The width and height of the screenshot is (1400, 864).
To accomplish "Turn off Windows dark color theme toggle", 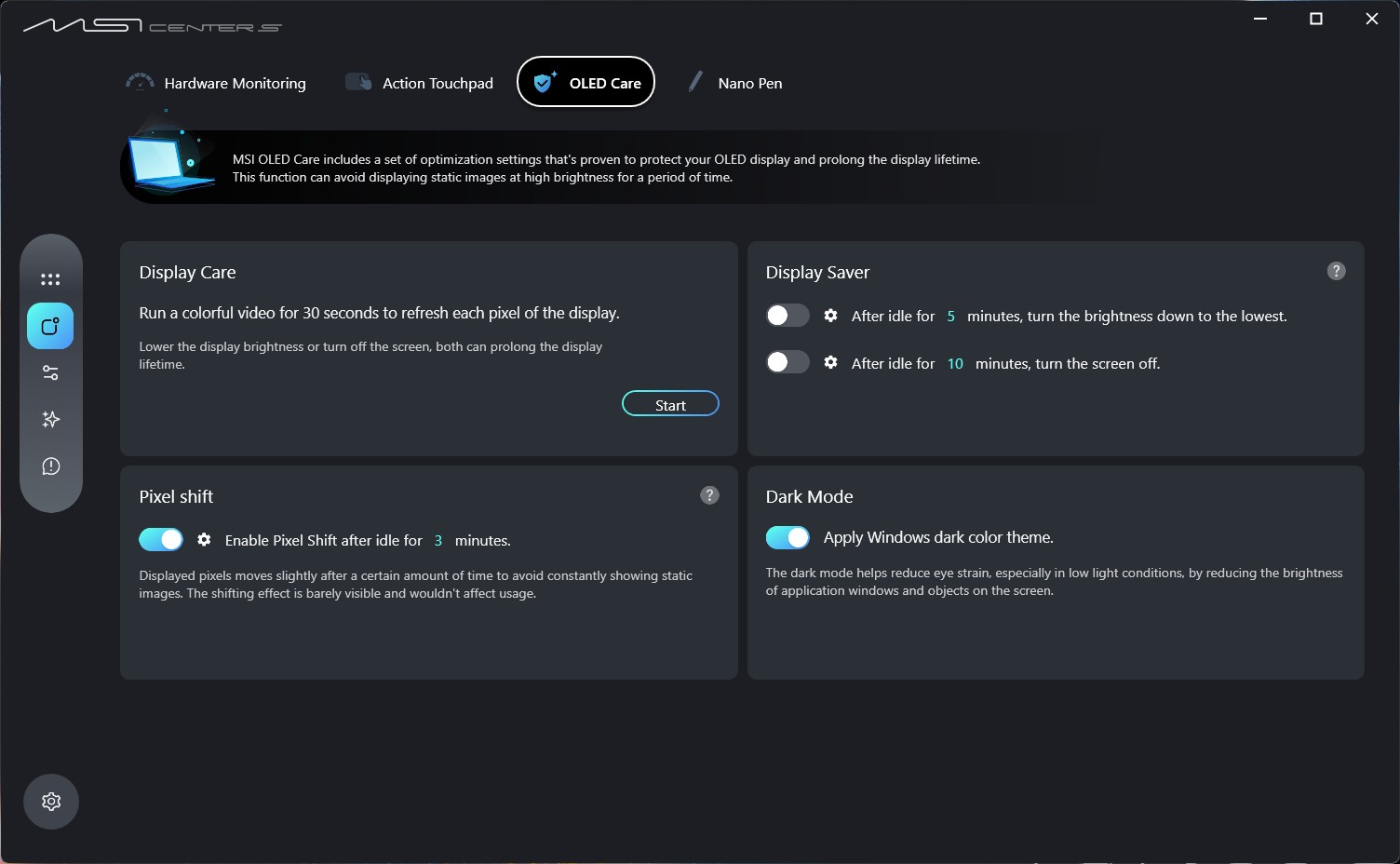I will [787, 537].
